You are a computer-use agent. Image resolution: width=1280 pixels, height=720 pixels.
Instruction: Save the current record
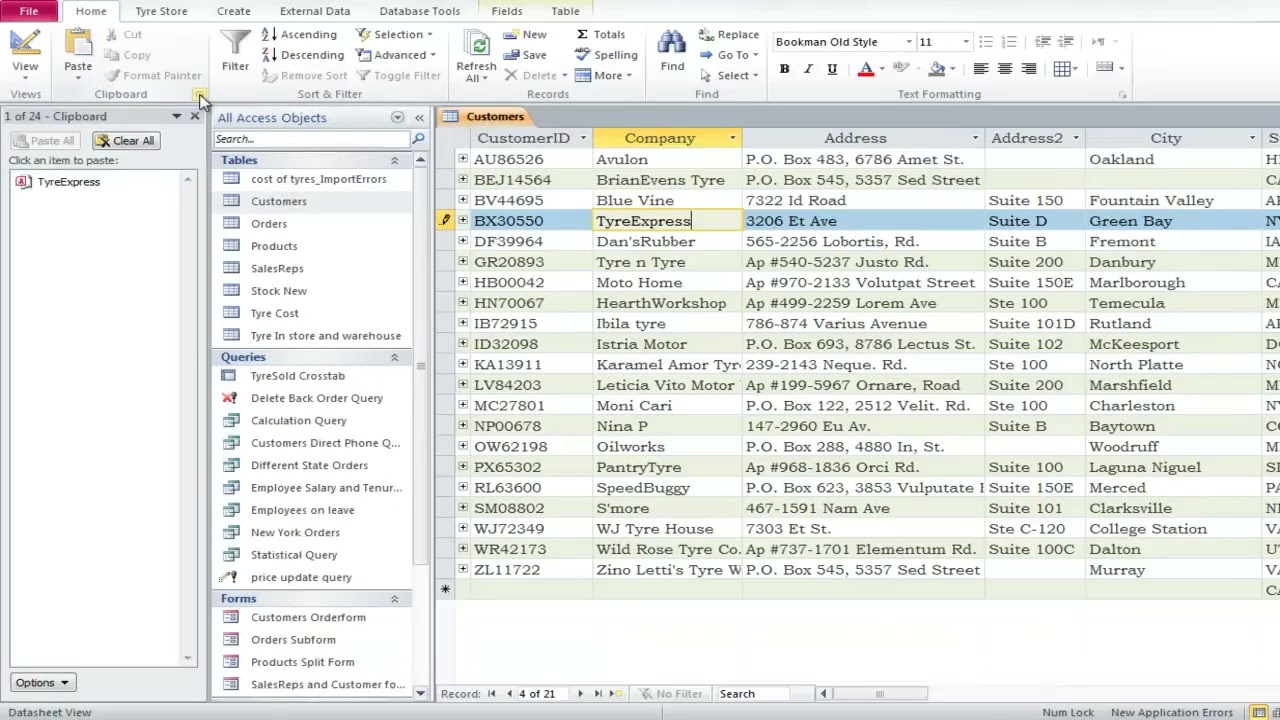pos(526,55)
